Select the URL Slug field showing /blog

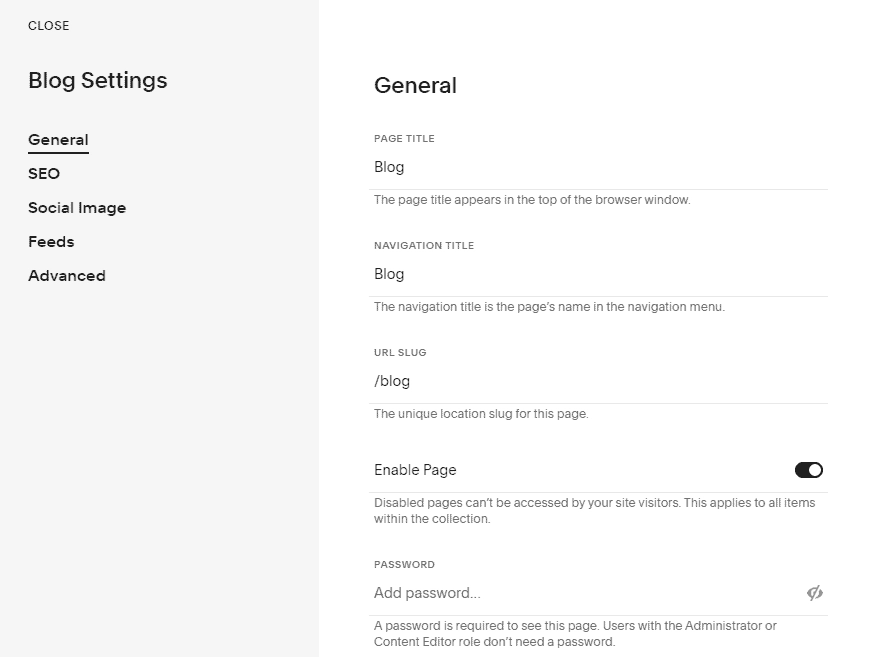click(500, 381)
